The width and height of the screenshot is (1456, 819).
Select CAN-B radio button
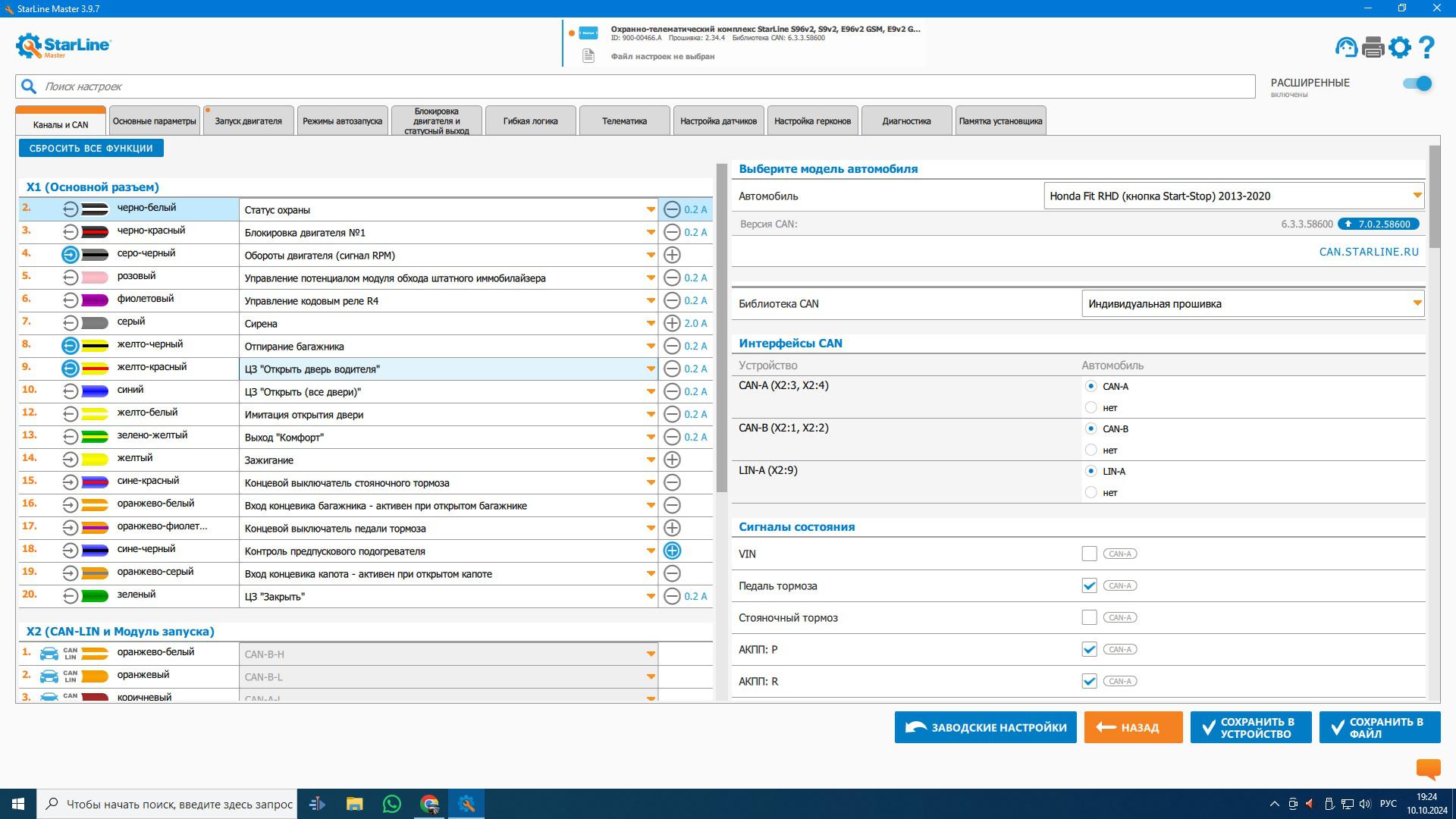[1090, 428]
